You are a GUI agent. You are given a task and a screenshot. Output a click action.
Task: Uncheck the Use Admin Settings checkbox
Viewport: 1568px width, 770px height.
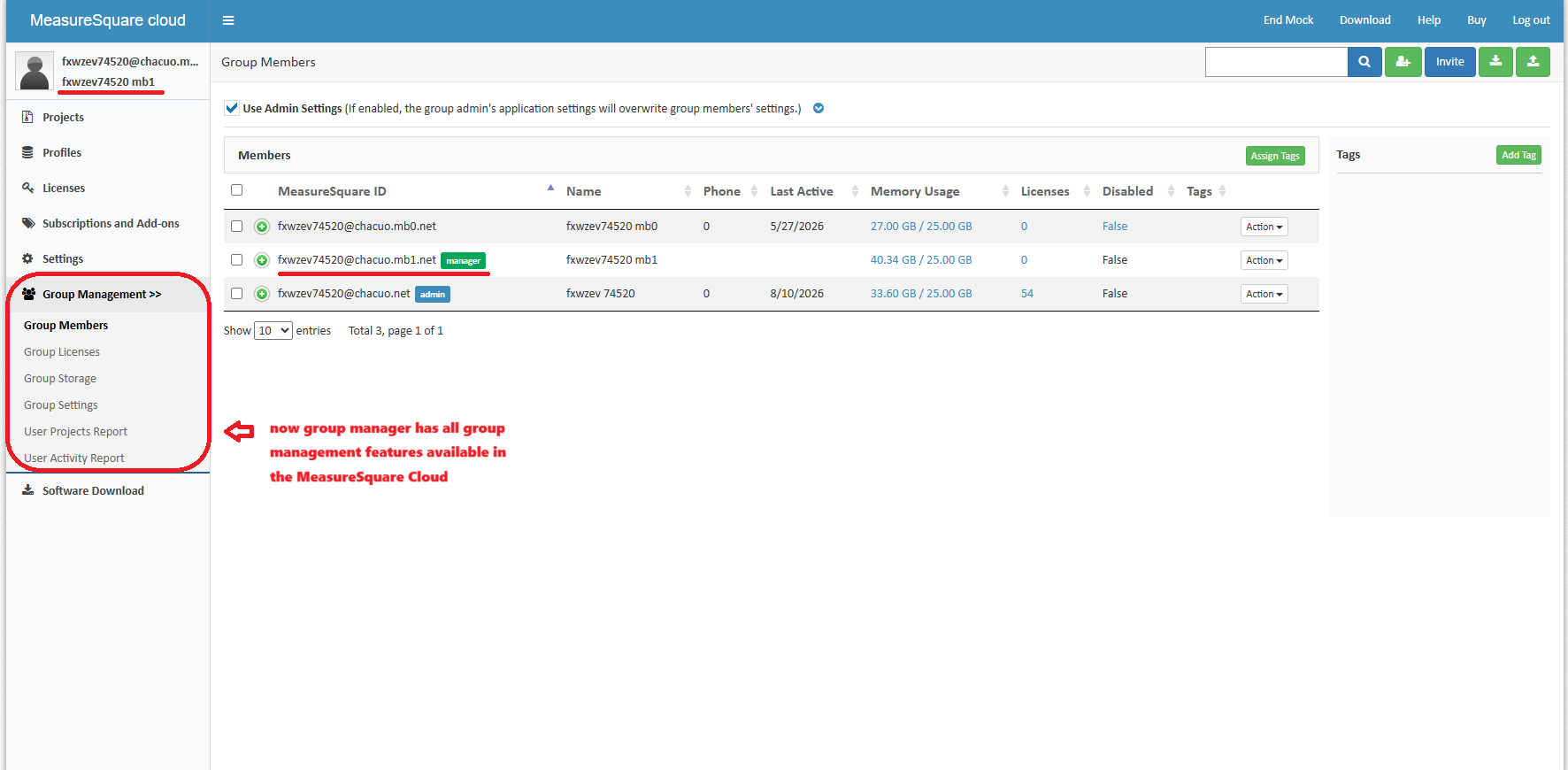[x=232, y=108]
